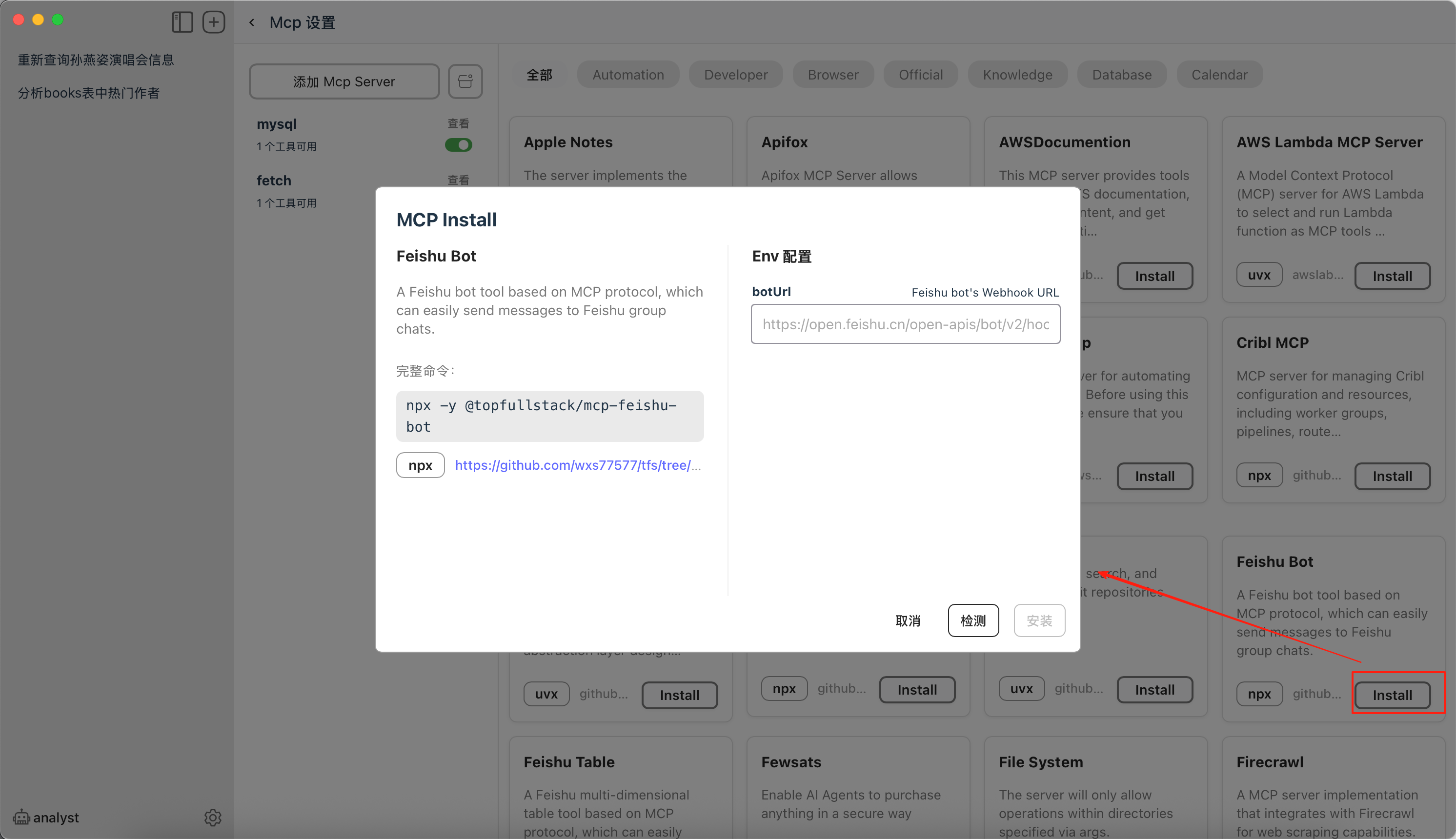Open chat 分析books表中热门作者
1456x839 pixels.
[x=89, y=93]
